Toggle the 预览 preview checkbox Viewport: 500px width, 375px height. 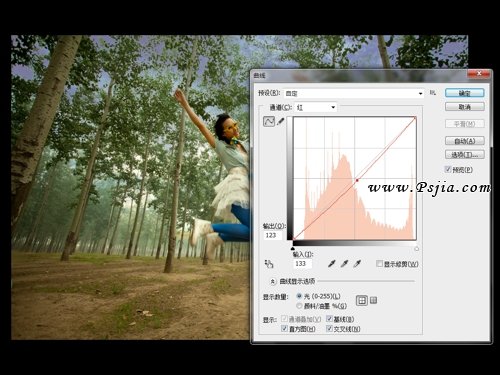pos(448,169)
